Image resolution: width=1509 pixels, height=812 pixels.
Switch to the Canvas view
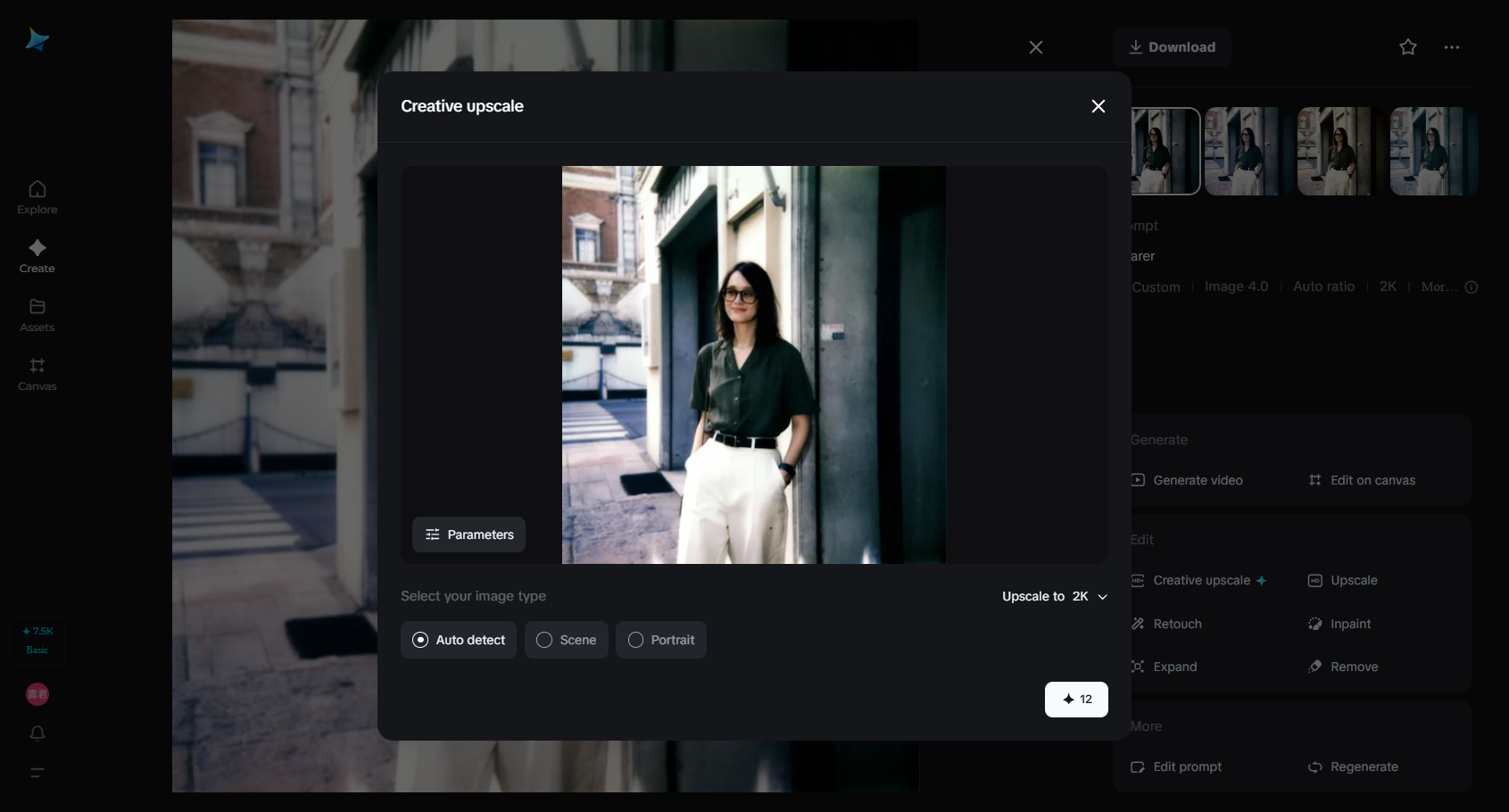coord(37,374)
